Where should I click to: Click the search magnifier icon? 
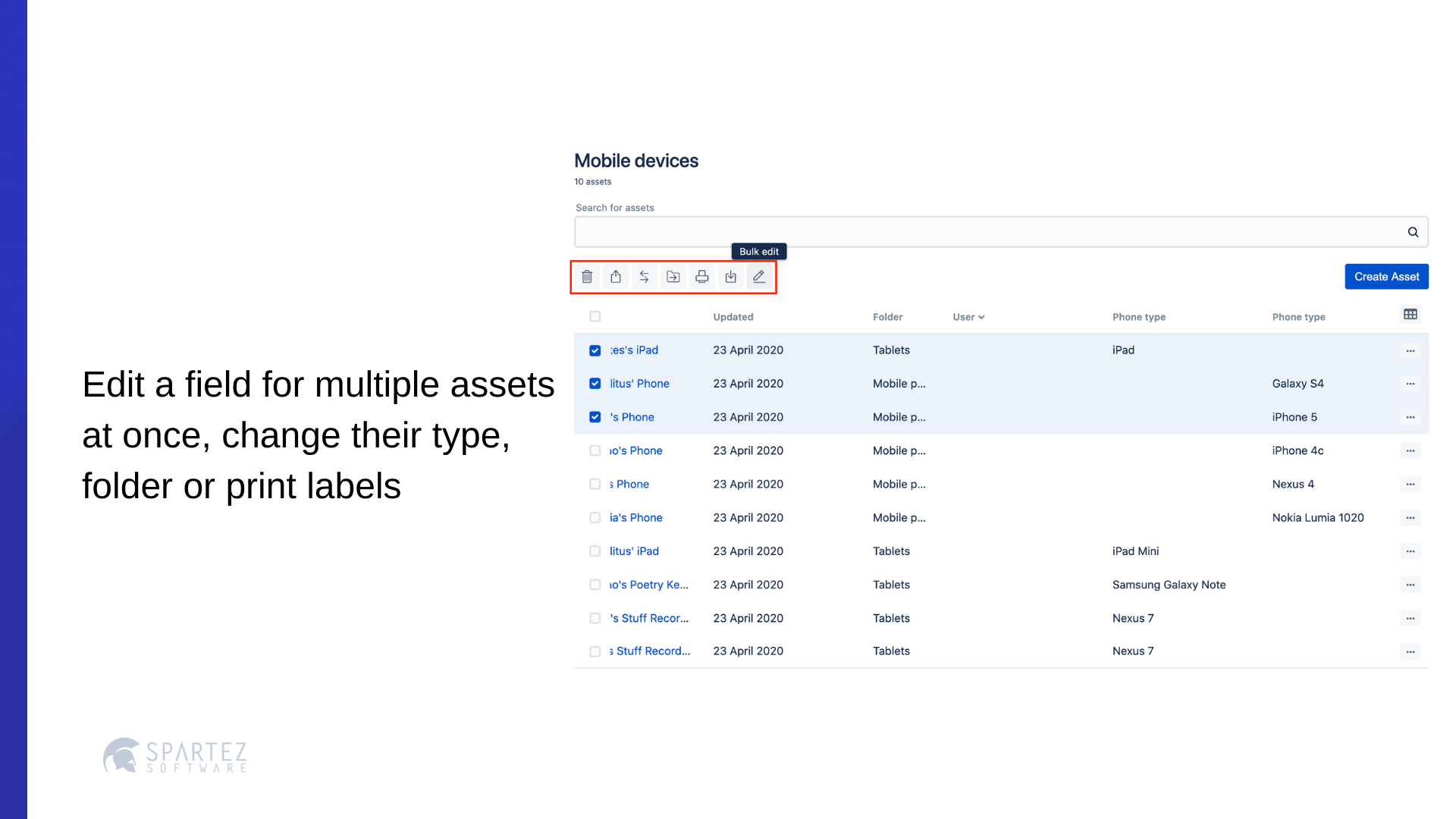click(1413, 232)
